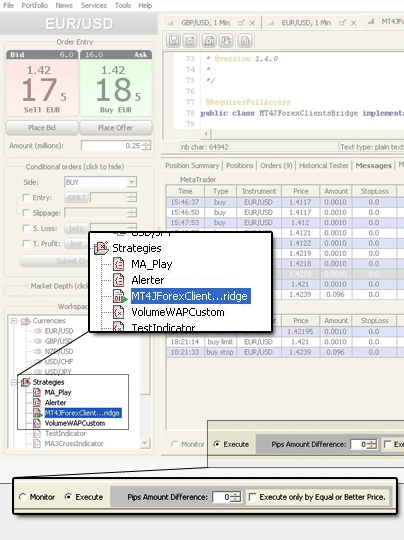Open the Side dropdown showing BUY
The height and width of the screenshot is (540, 404).
(x=101, y=182)
